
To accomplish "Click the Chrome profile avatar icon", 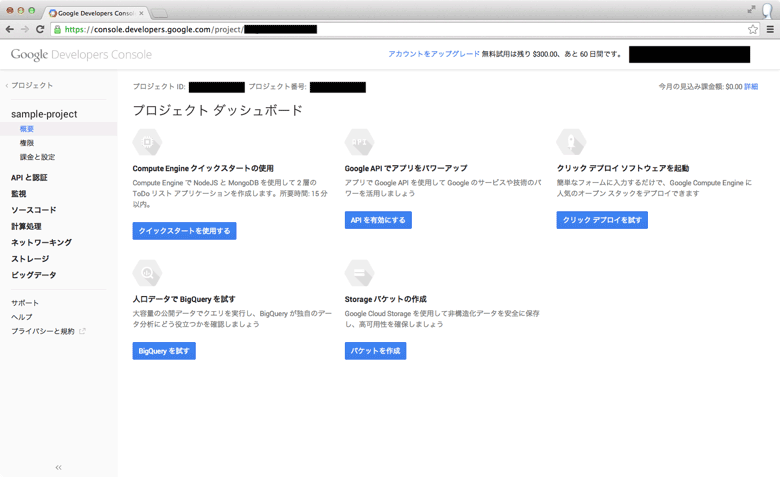I will 769,10.
